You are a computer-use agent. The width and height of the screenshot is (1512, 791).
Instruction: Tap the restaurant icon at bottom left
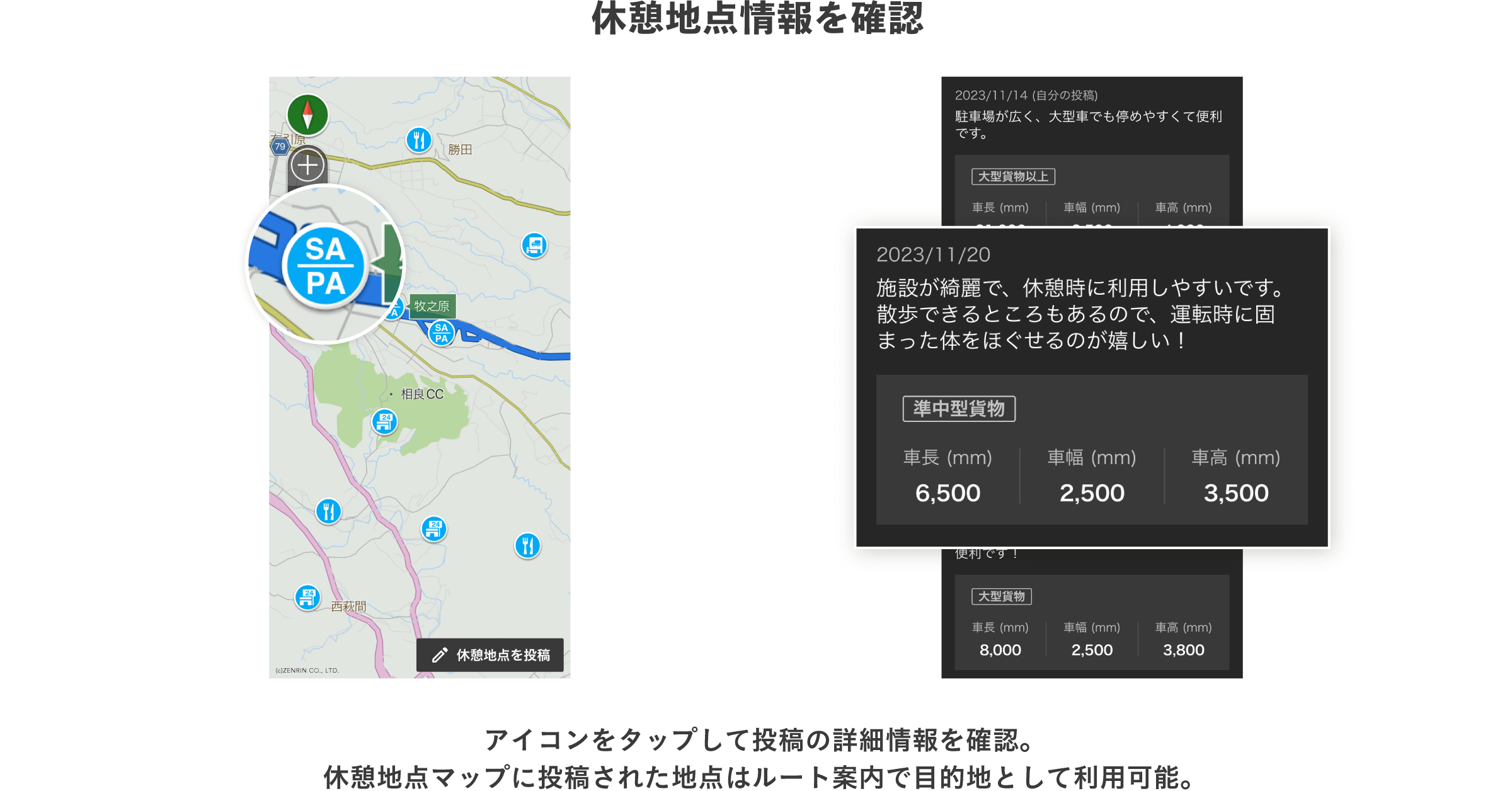pos(328,511)
